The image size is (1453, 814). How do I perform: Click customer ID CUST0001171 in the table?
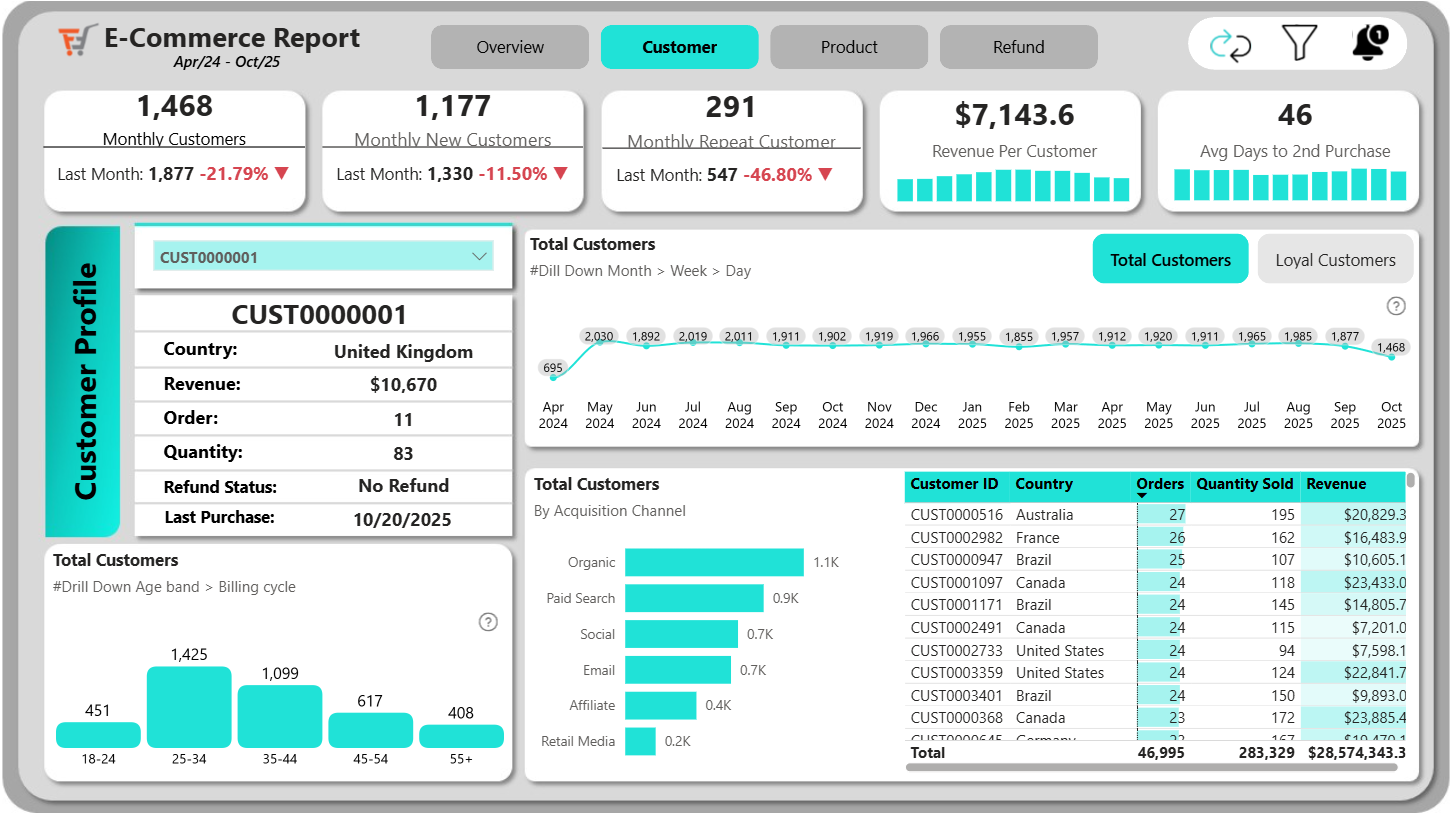click(x=955, y=605)
